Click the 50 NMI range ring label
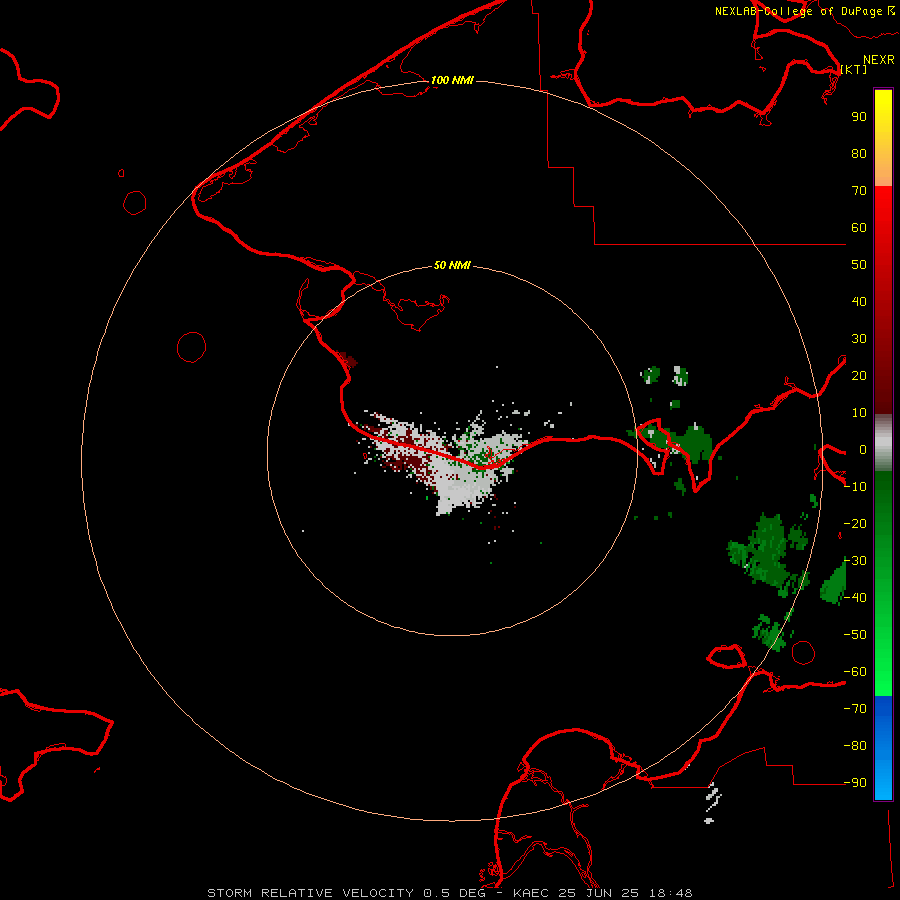The height and width of the screenshot is (900, 900). 452,265
